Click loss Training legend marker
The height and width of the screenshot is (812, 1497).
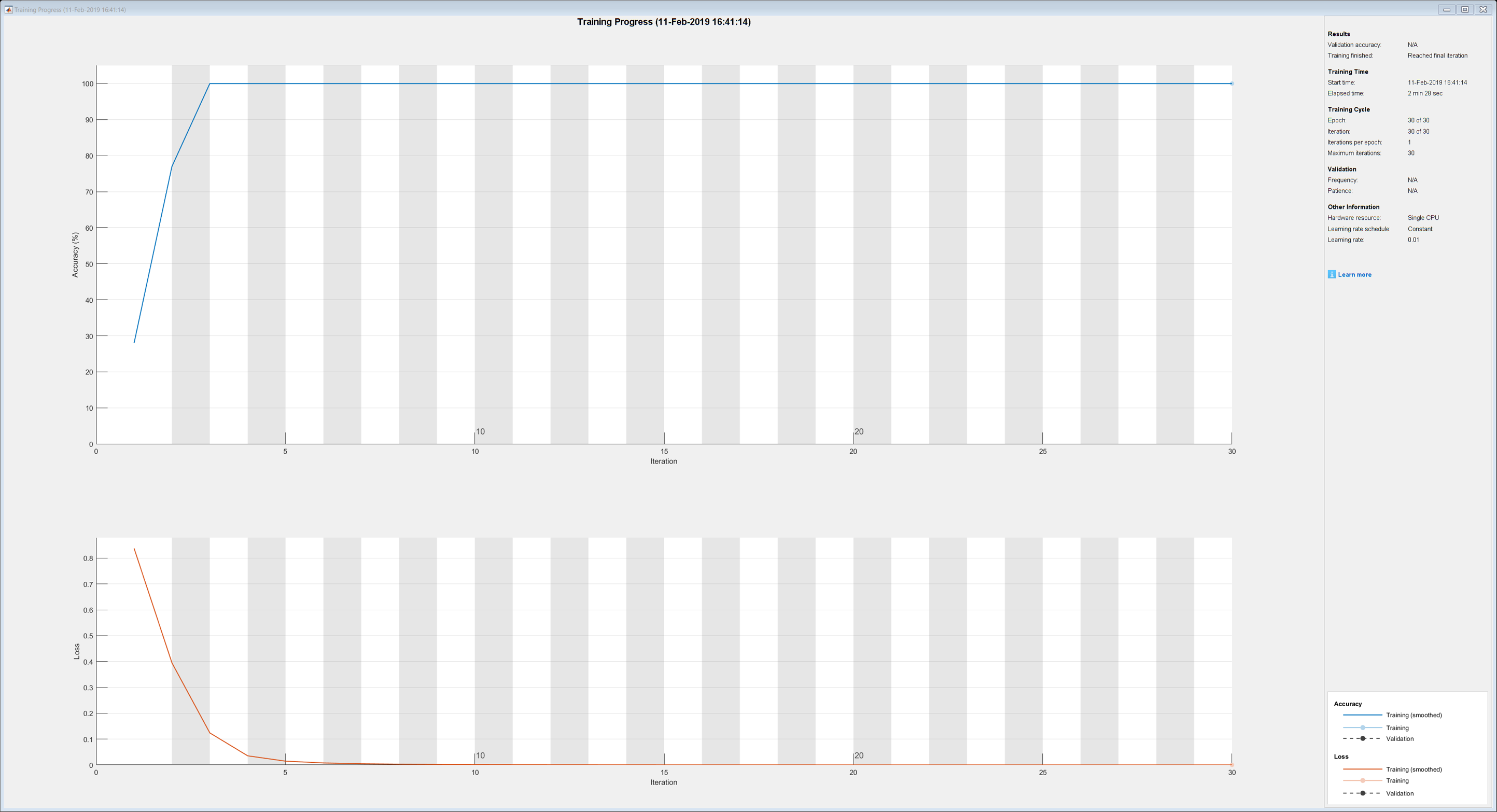pyautogui.click(x=1362, y=780)
